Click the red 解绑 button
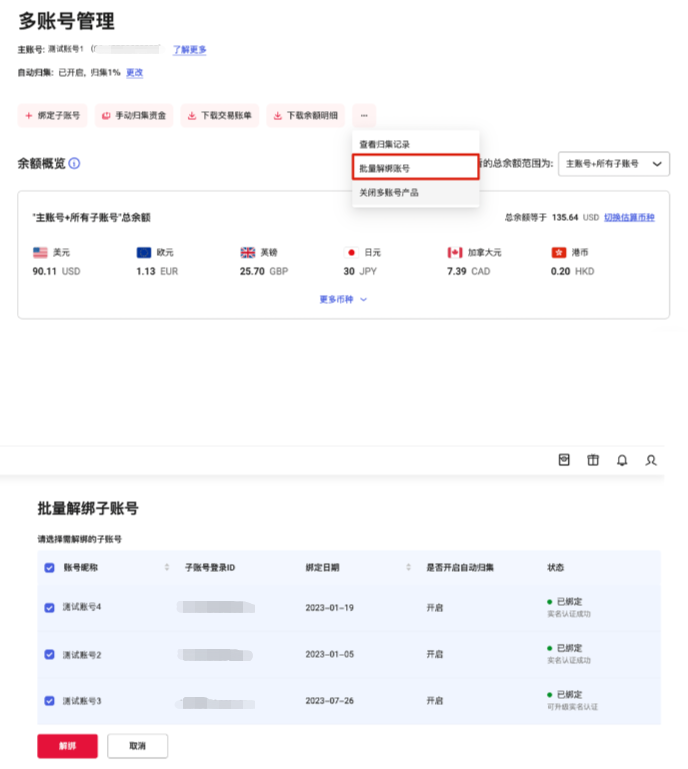Screen dimensions: 688x769 (x=68, y=746)
